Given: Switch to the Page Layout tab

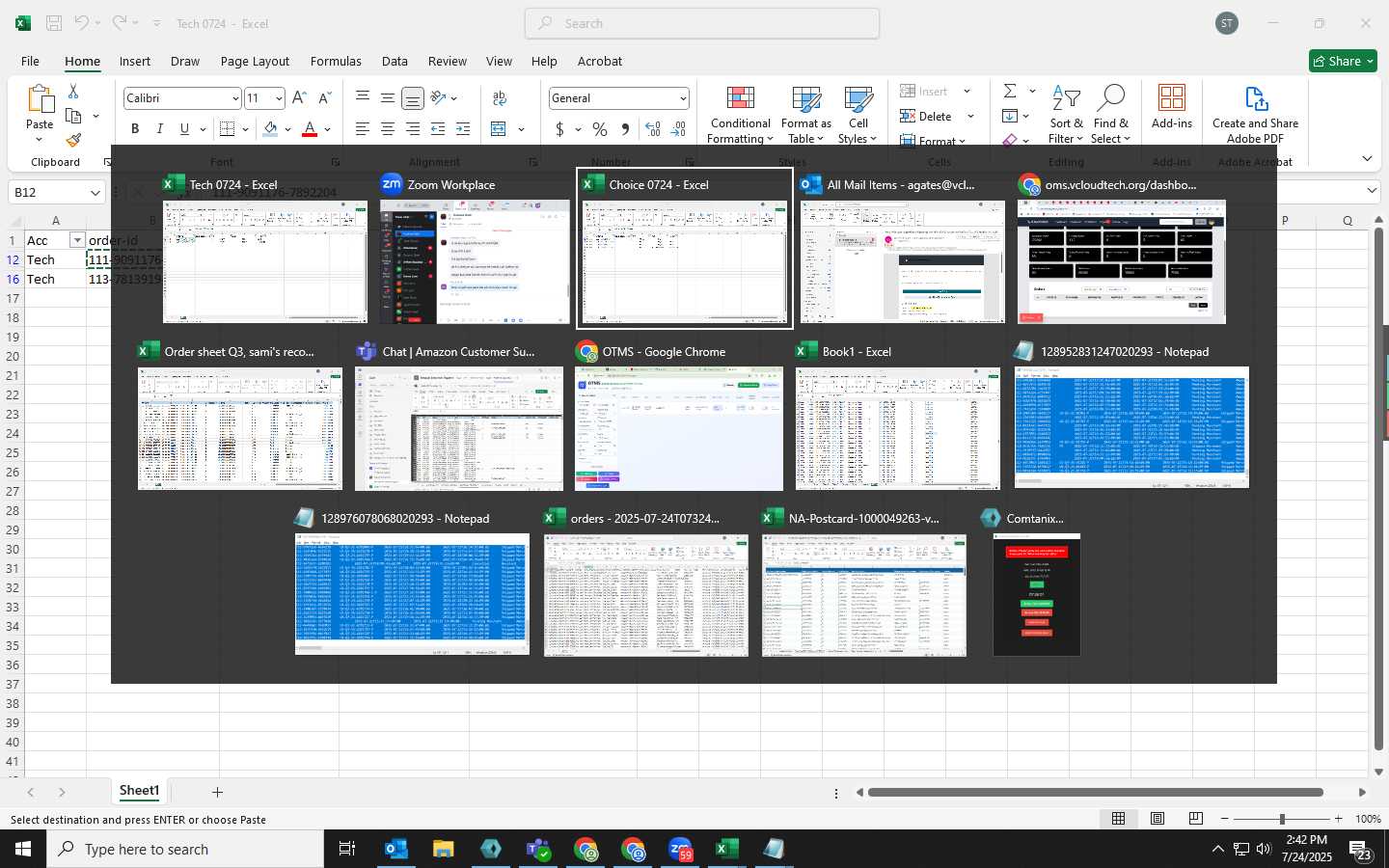Looking at the screenshot, I should [255, 61].
